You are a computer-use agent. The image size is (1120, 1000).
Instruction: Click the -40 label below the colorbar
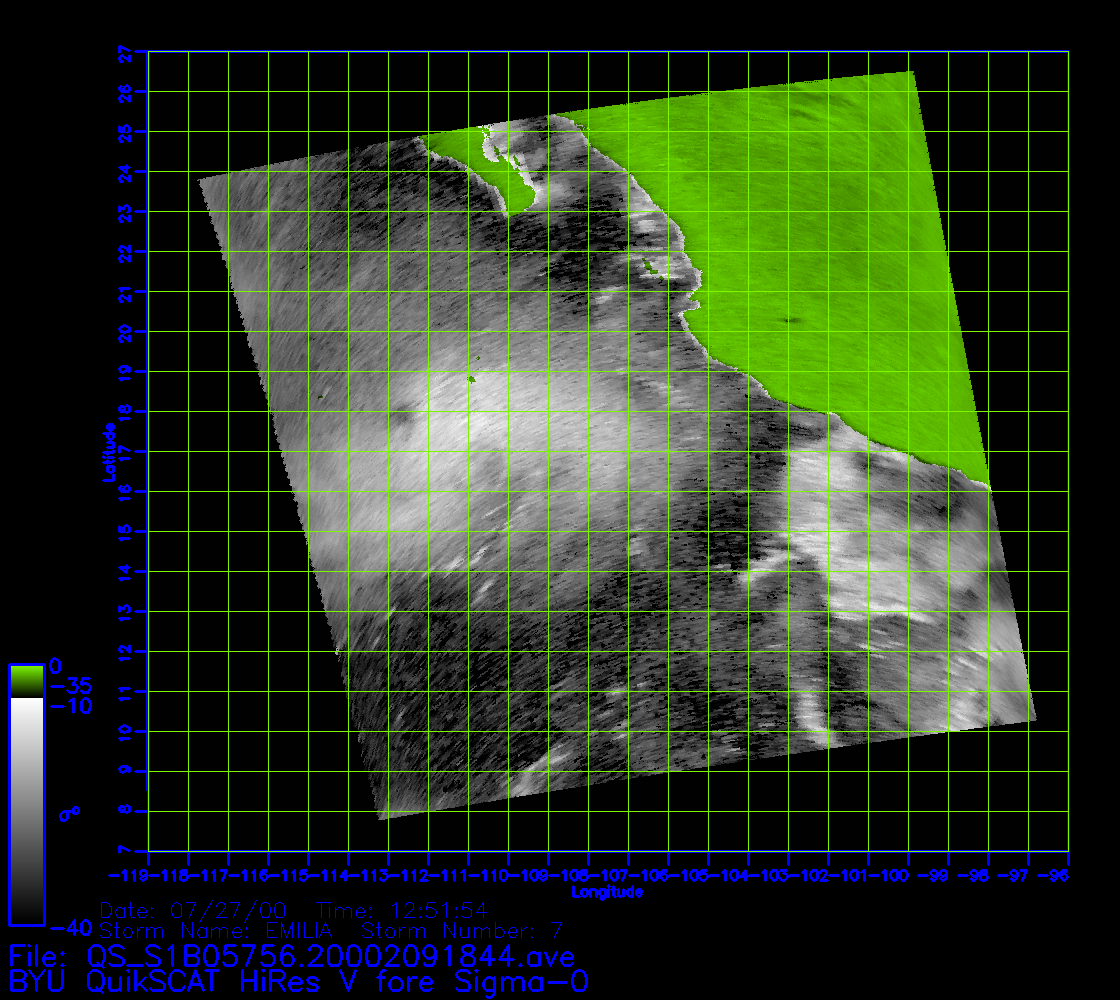coord(69,927)
